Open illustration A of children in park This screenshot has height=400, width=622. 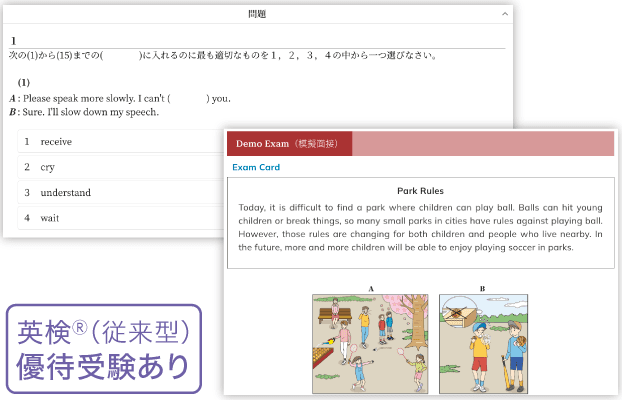pyautogui.click(x=370, y=342)
